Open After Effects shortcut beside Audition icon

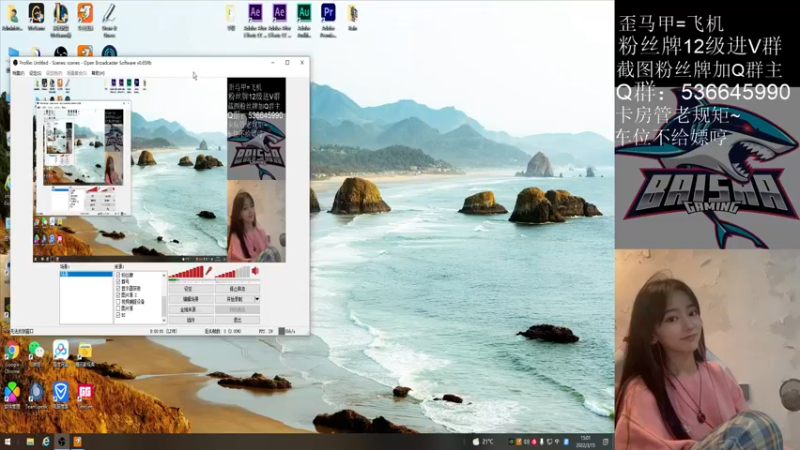point(279,19)
